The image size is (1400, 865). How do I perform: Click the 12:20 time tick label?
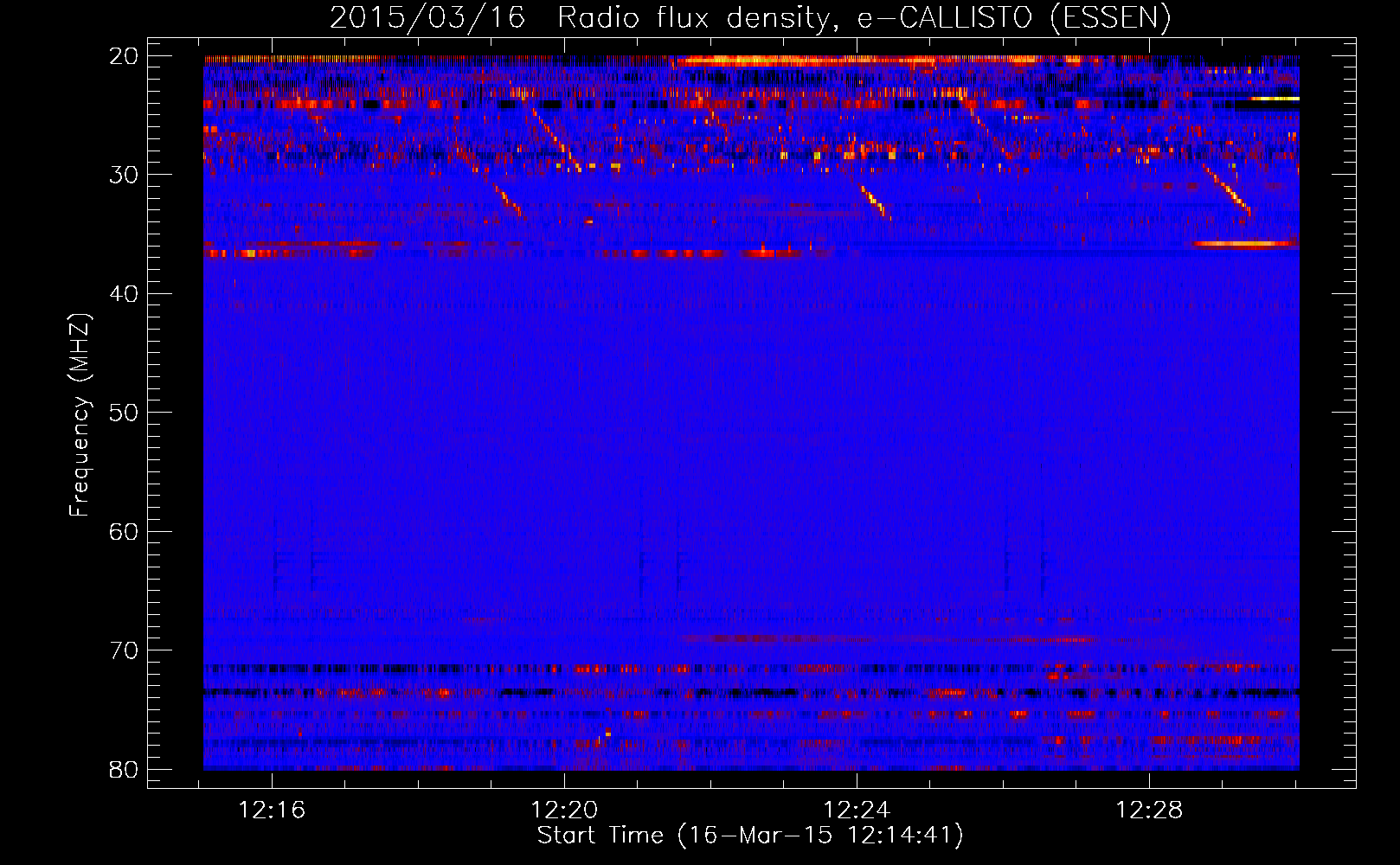coord(564,811)
